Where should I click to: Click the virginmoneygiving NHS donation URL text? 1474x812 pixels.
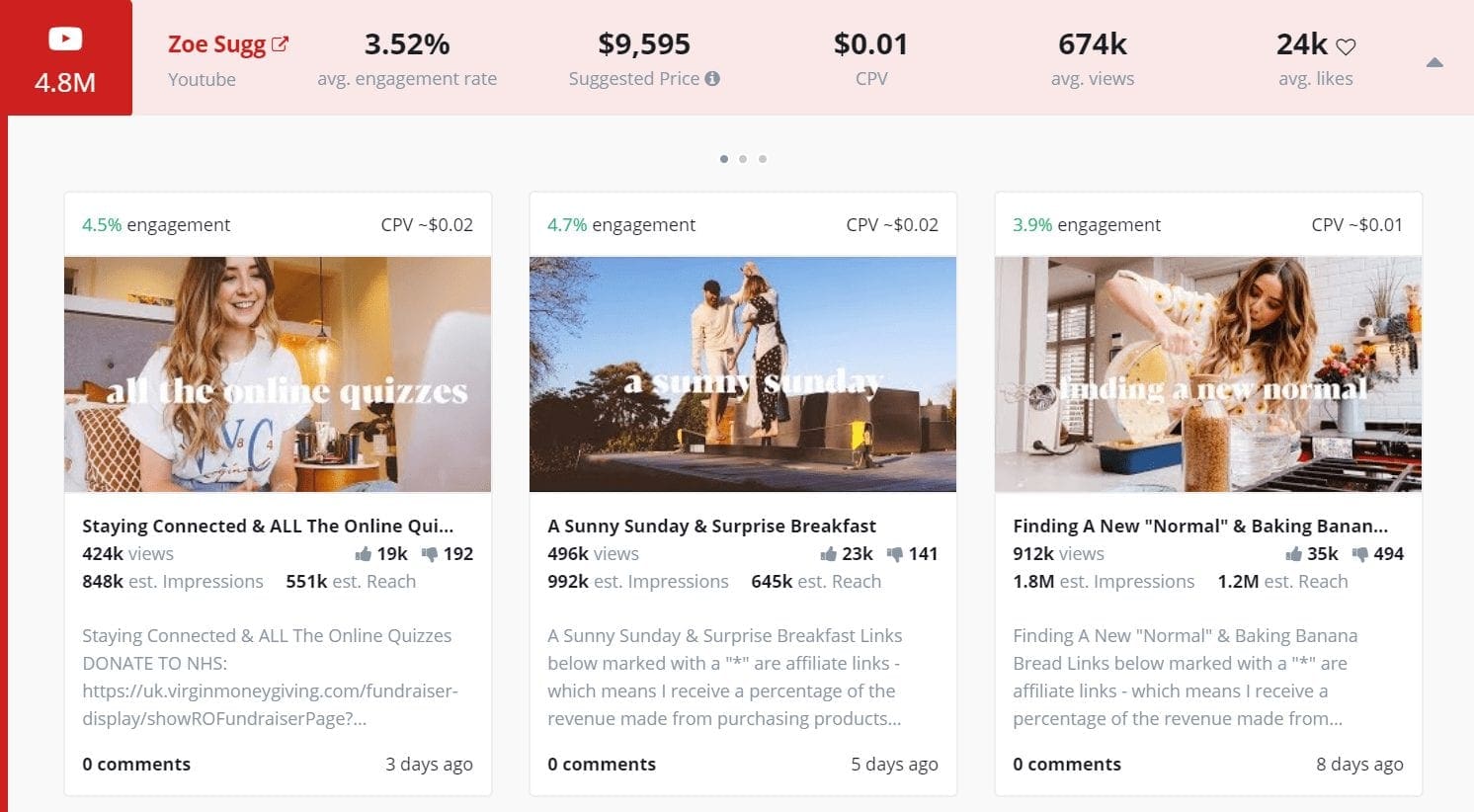[x=270, y=705]
